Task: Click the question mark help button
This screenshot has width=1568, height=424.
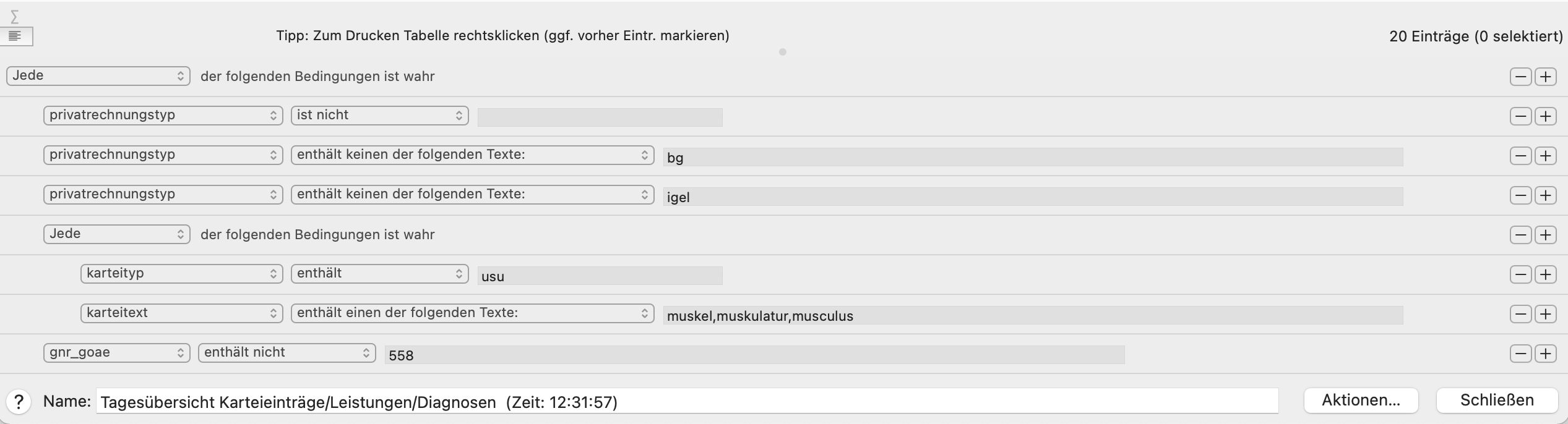Action: click(19, 402)
